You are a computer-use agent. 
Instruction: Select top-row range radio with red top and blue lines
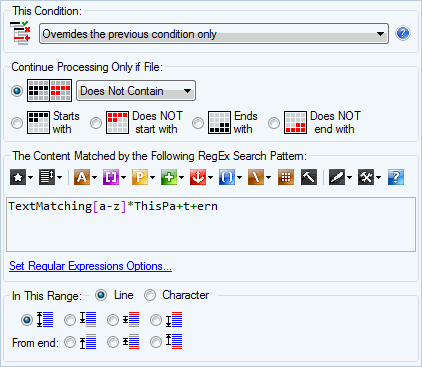click(156, 320)
